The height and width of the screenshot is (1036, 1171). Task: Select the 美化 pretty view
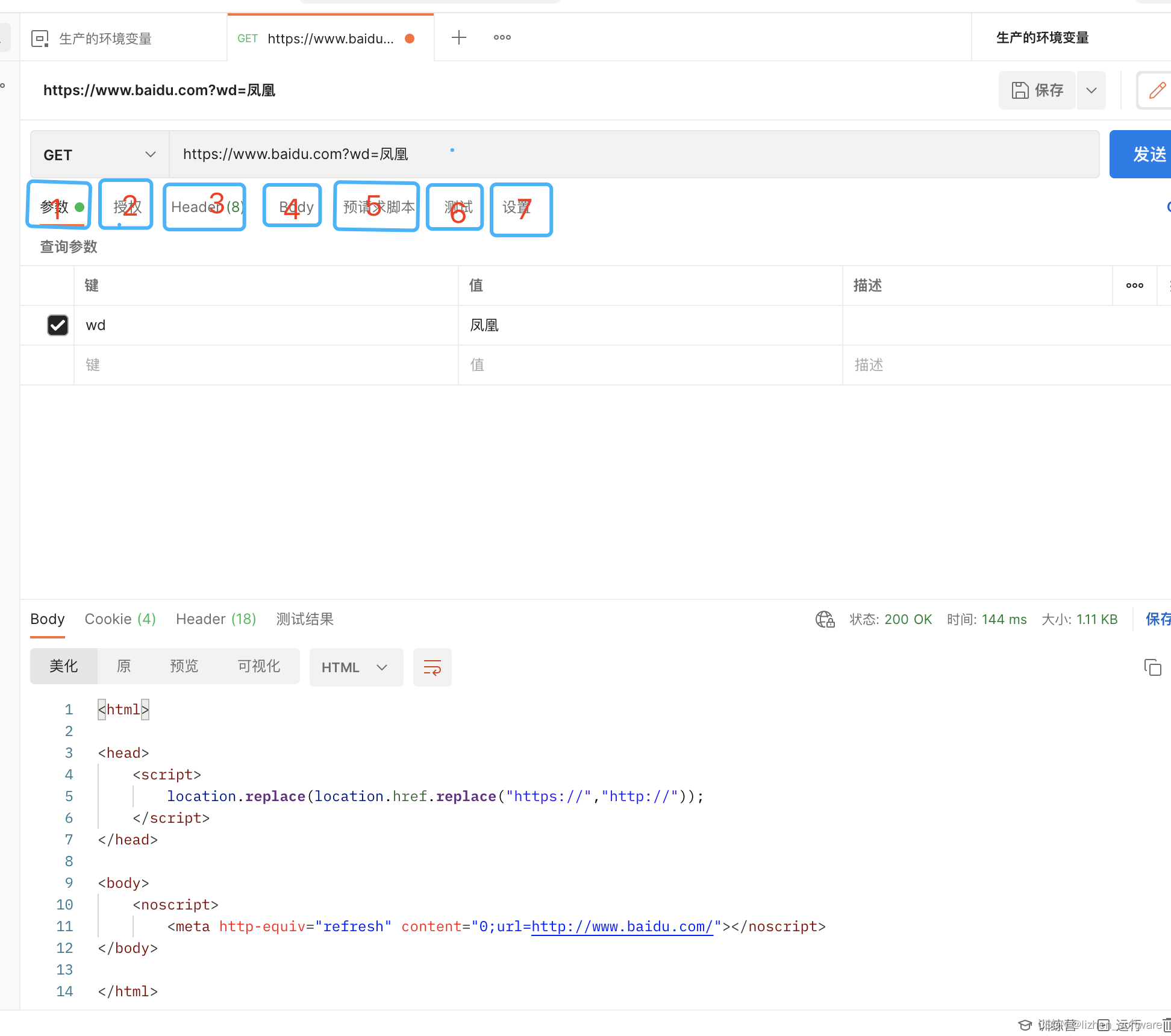point(64,666)
